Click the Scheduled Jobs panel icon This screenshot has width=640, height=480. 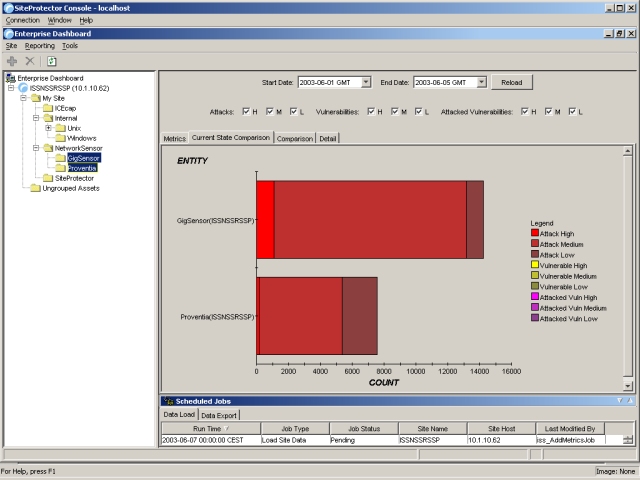[x=168, y=401]
